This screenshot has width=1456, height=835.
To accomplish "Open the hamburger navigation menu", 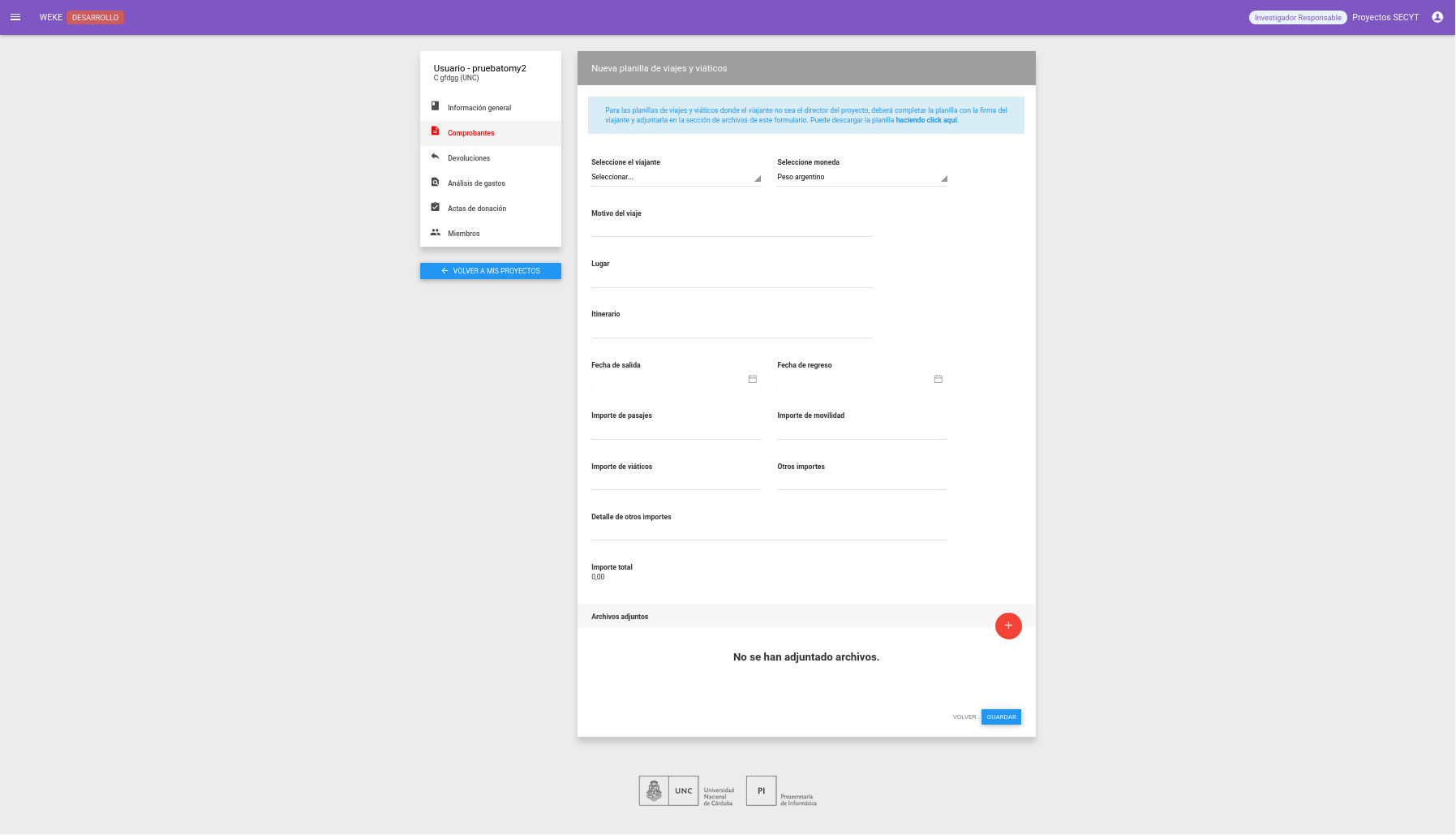I will tap(15, 17).
